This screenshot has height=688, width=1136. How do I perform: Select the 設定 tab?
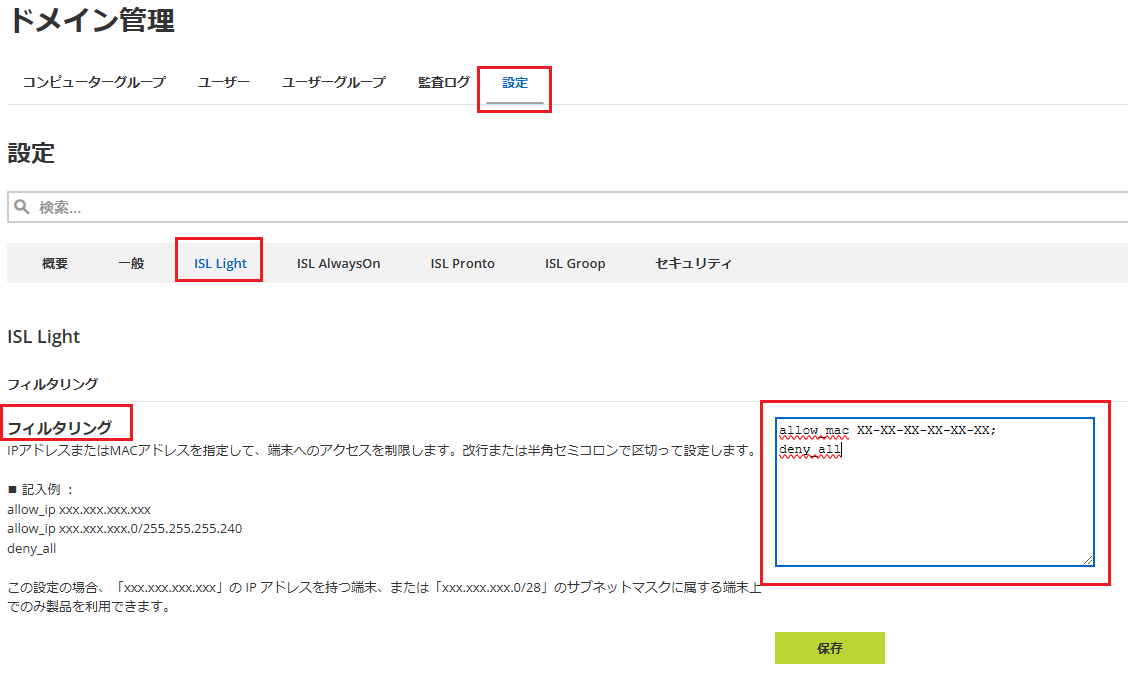[x=515, y=83]
